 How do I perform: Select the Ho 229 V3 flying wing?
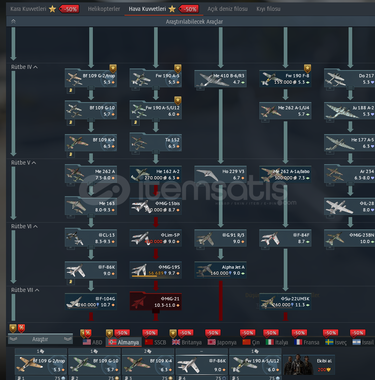tap(220, 175)
